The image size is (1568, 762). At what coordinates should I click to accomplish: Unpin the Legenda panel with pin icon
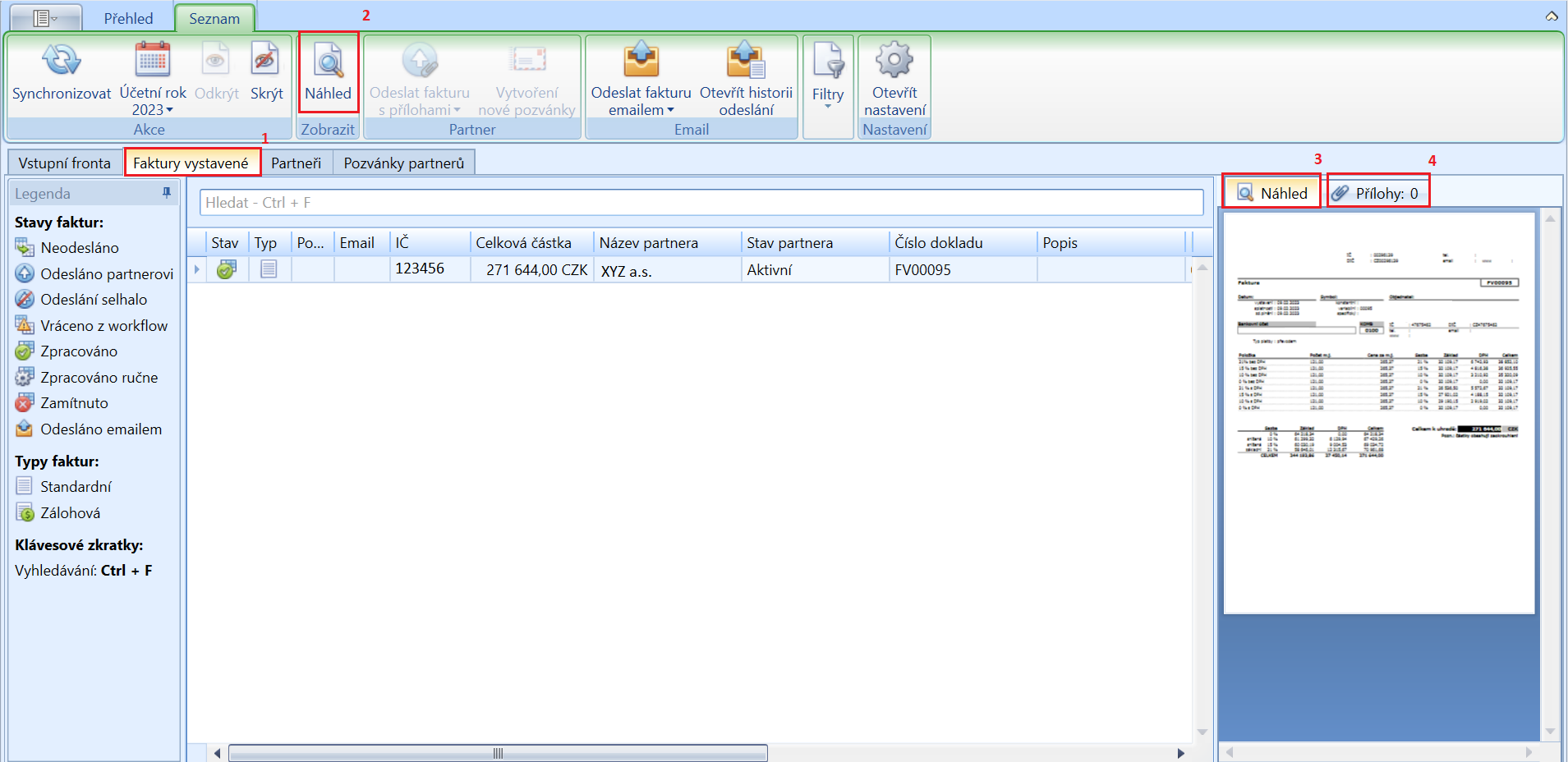click(x=167, y=192)
